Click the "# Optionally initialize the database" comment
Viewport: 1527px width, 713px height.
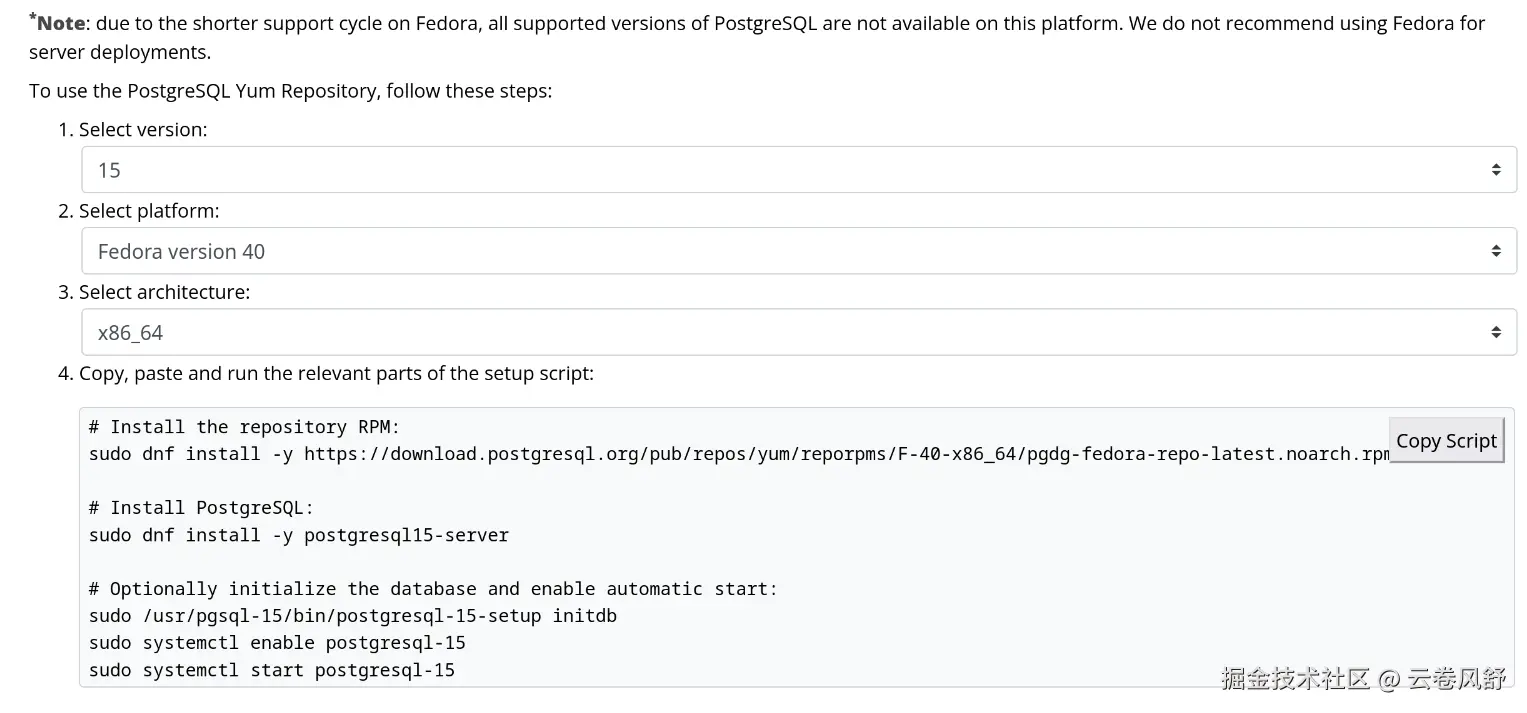433,589
